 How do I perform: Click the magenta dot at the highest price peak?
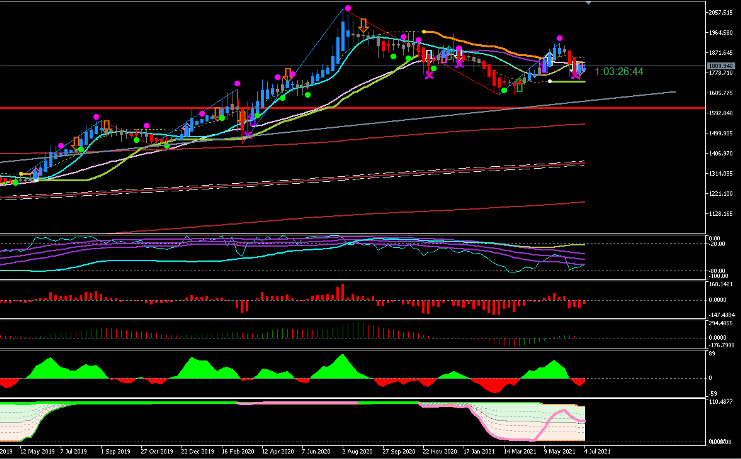(x=347, y=9)
